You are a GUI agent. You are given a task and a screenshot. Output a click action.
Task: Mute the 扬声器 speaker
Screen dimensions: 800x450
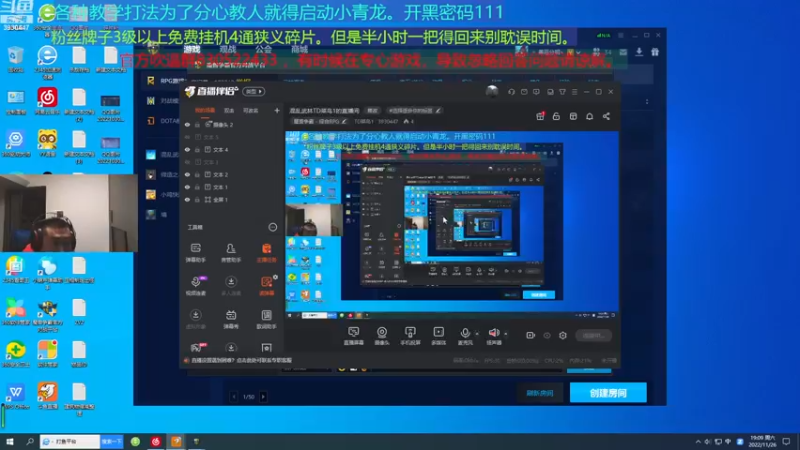pyautogui.click(x=493, y=336)
